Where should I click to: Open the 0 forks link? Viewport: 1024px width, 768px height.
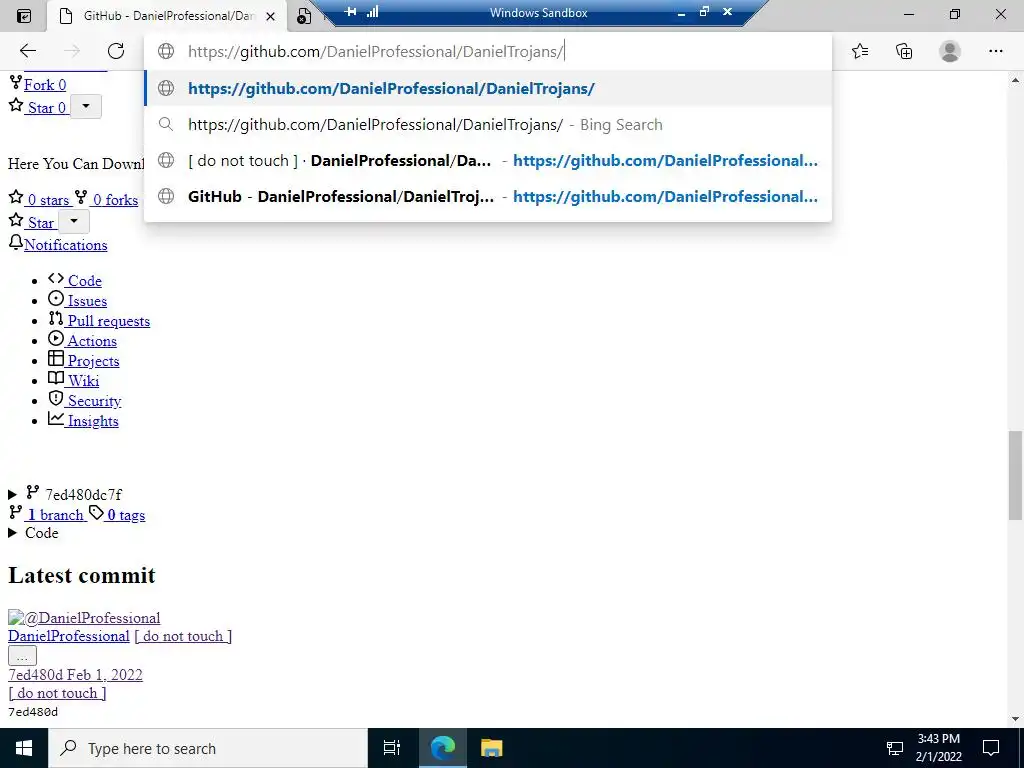point(114,200)
